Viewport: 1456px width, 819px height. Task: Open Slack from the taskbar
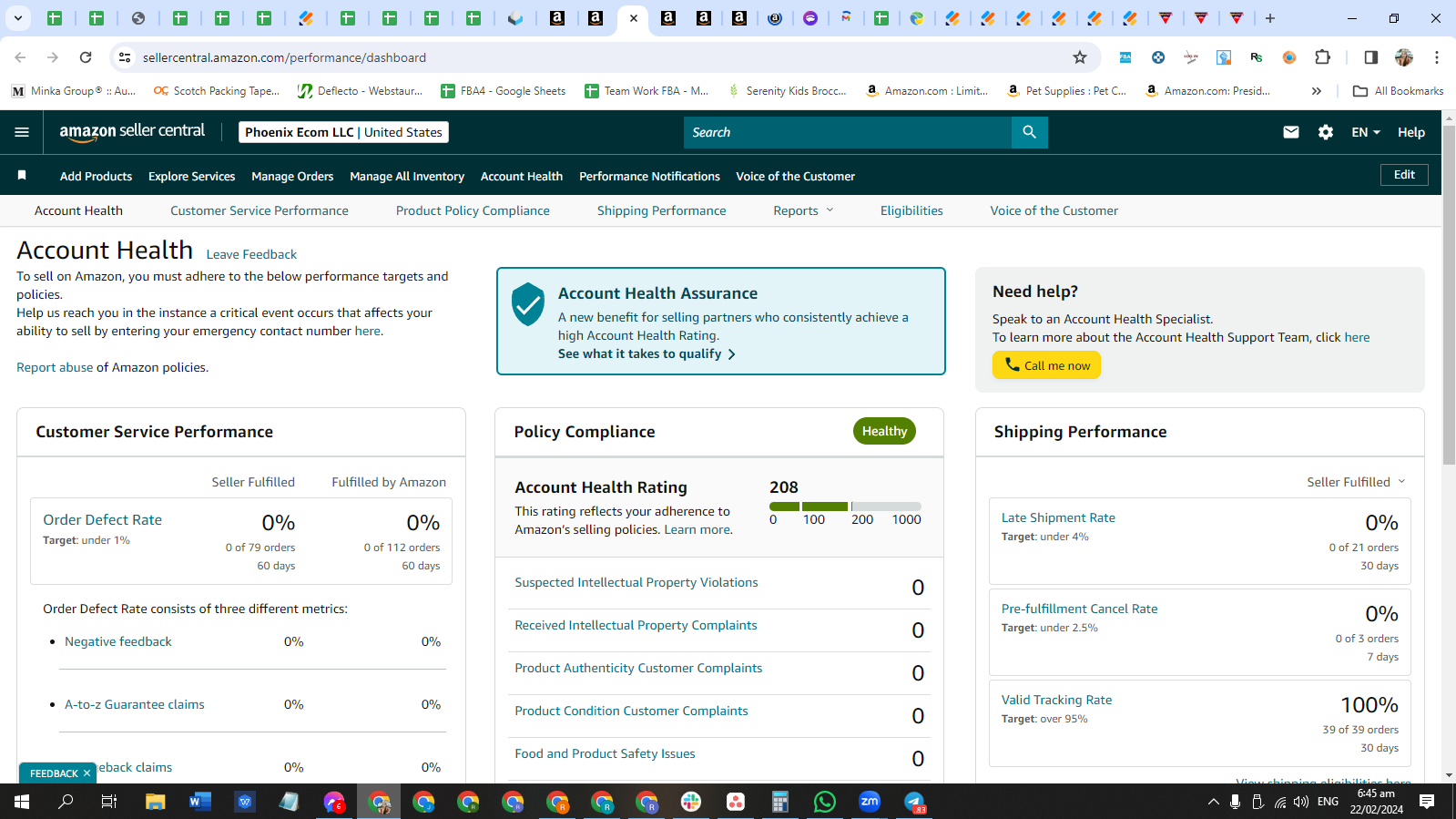click(691, 802)
